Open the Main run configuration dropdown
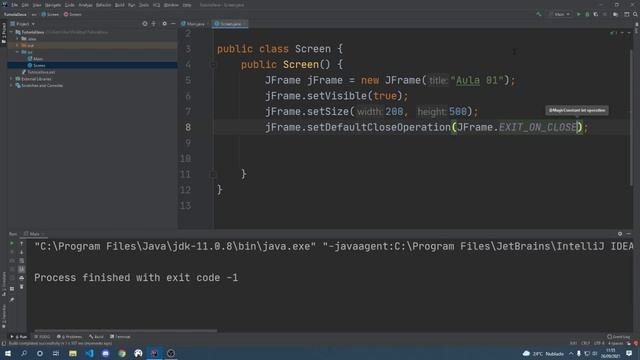 coord(561,14)
